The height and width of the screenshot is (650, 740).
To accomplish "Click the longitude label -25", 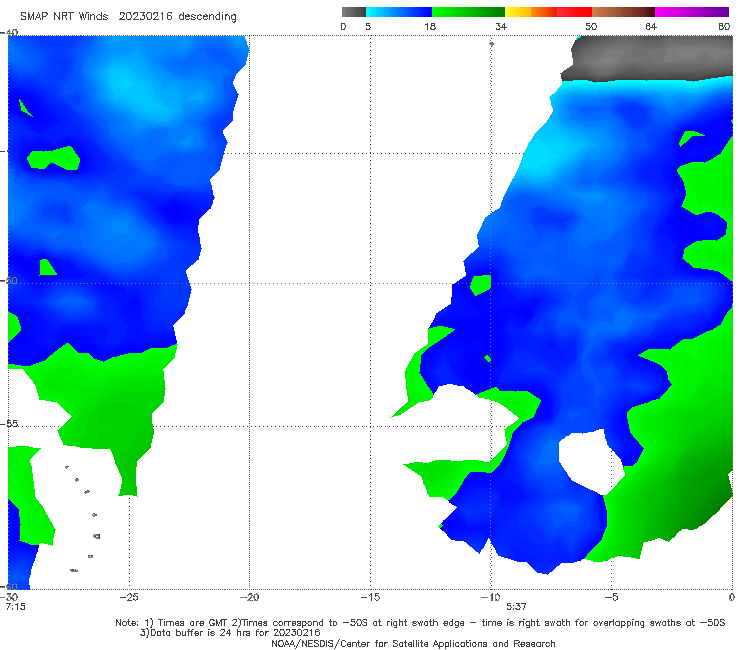I will [x=128, y=597].
